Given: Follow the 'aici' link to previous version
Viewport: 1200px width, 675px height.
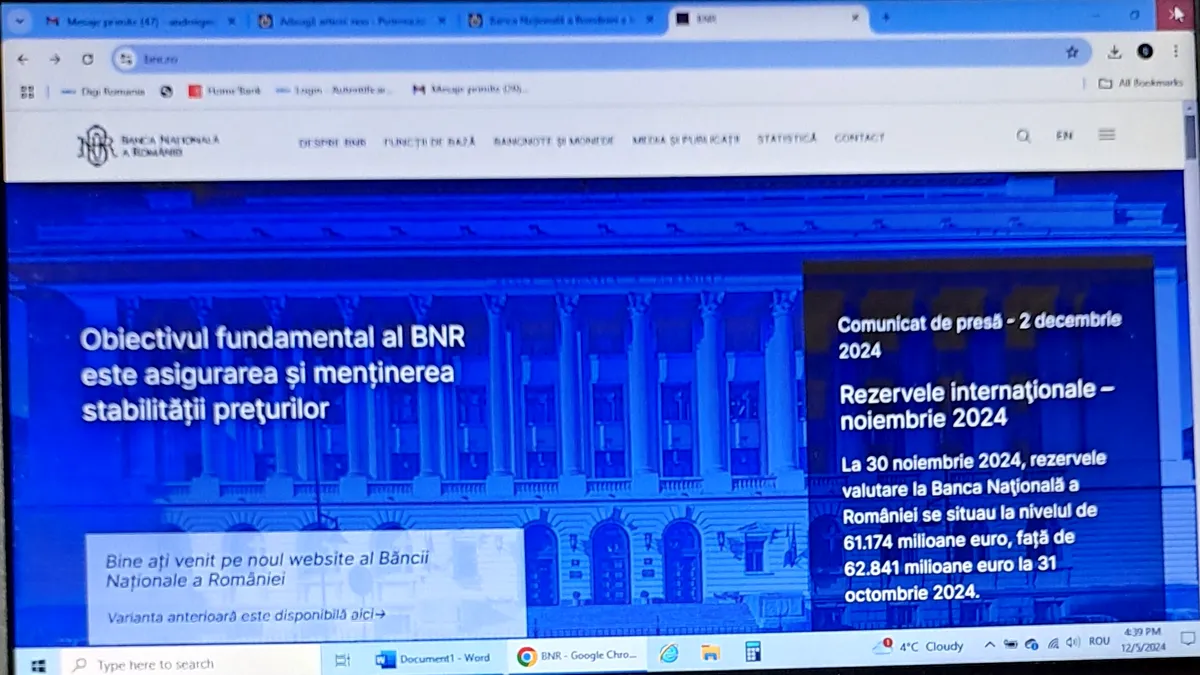Looking at the screenshot, I should [x=368, y=615].
